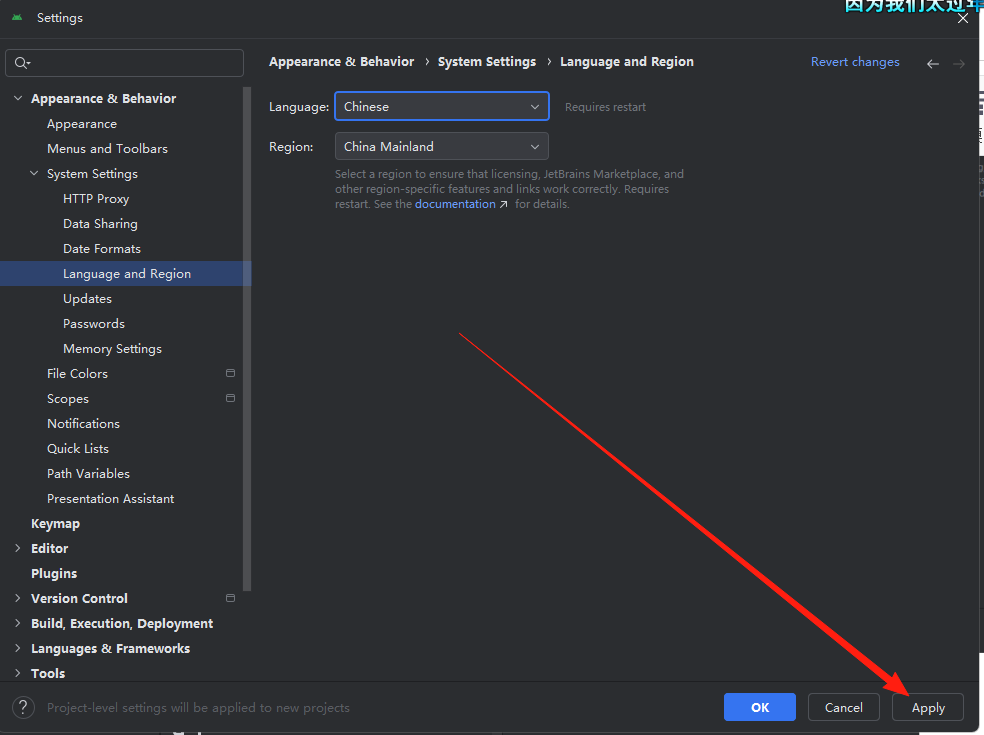Open Scopes settings page
The height and width of the screenshot is (735, 984).
coord(68,399)
